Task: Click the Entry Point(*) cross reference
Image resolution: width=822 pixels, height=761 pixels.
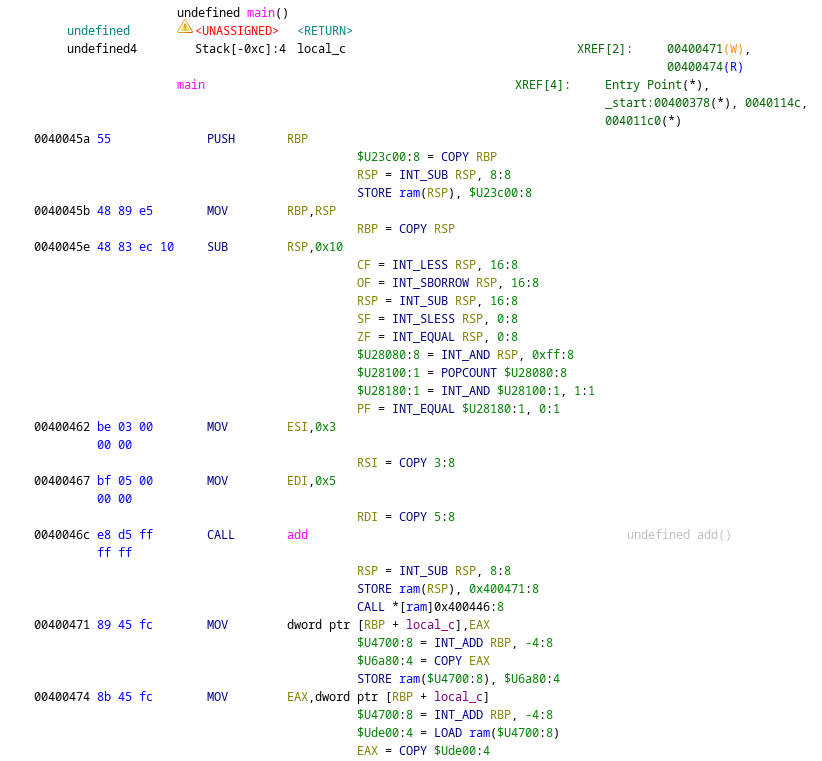Action: point(653,85)
